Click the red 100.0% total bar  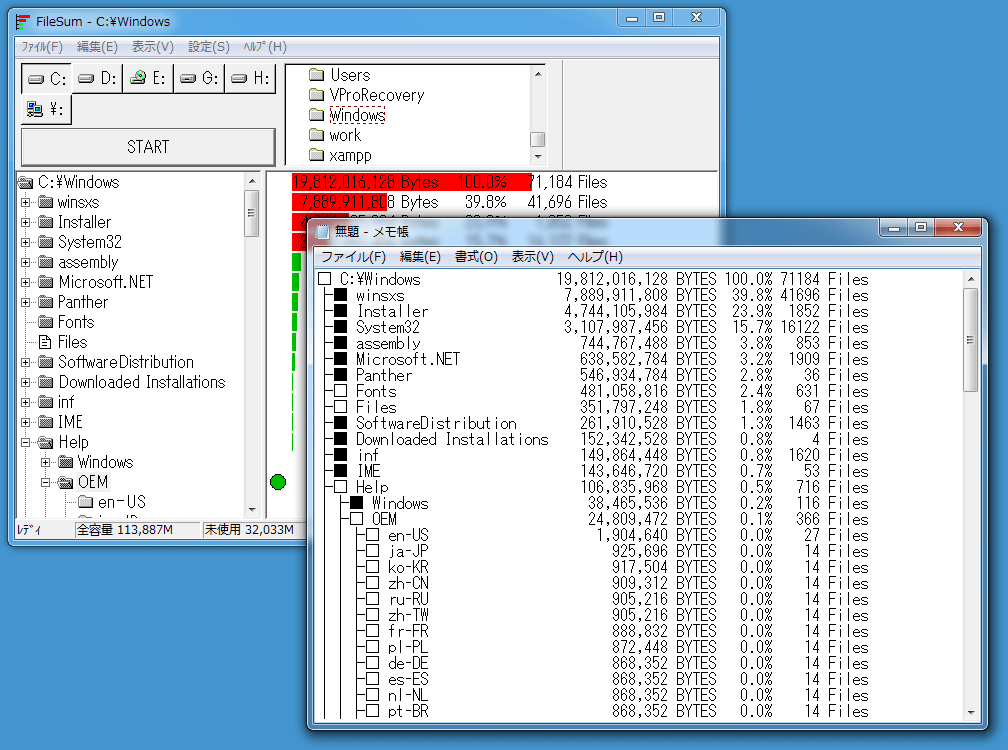(x=411, y=182)
